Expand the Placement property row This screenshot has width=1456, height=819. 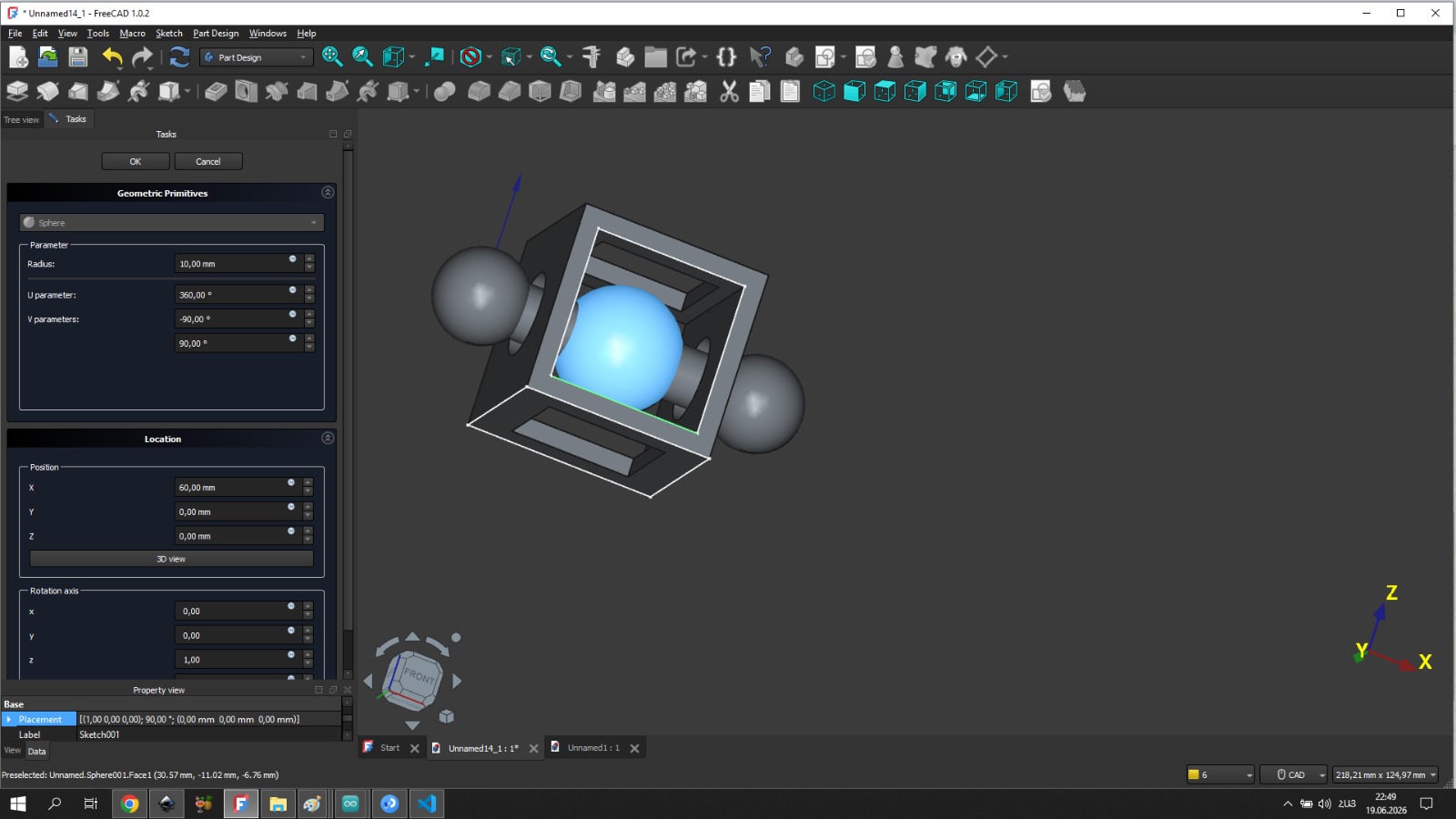[x=9, y=719]
